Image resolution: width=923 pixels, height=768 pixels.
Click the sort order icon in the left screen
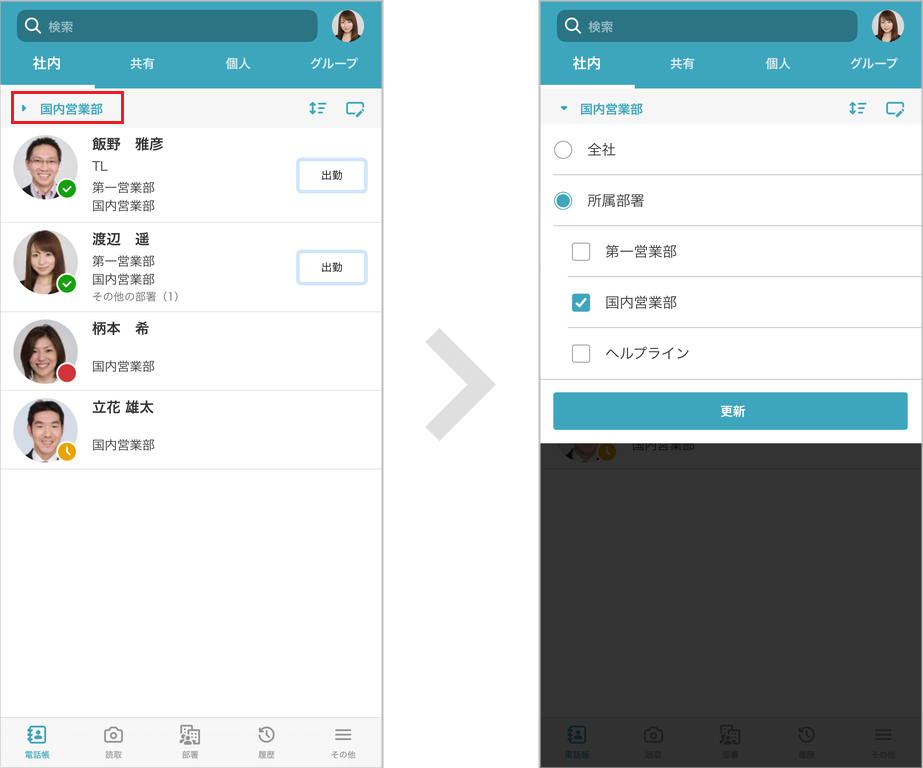click(318, 108)
